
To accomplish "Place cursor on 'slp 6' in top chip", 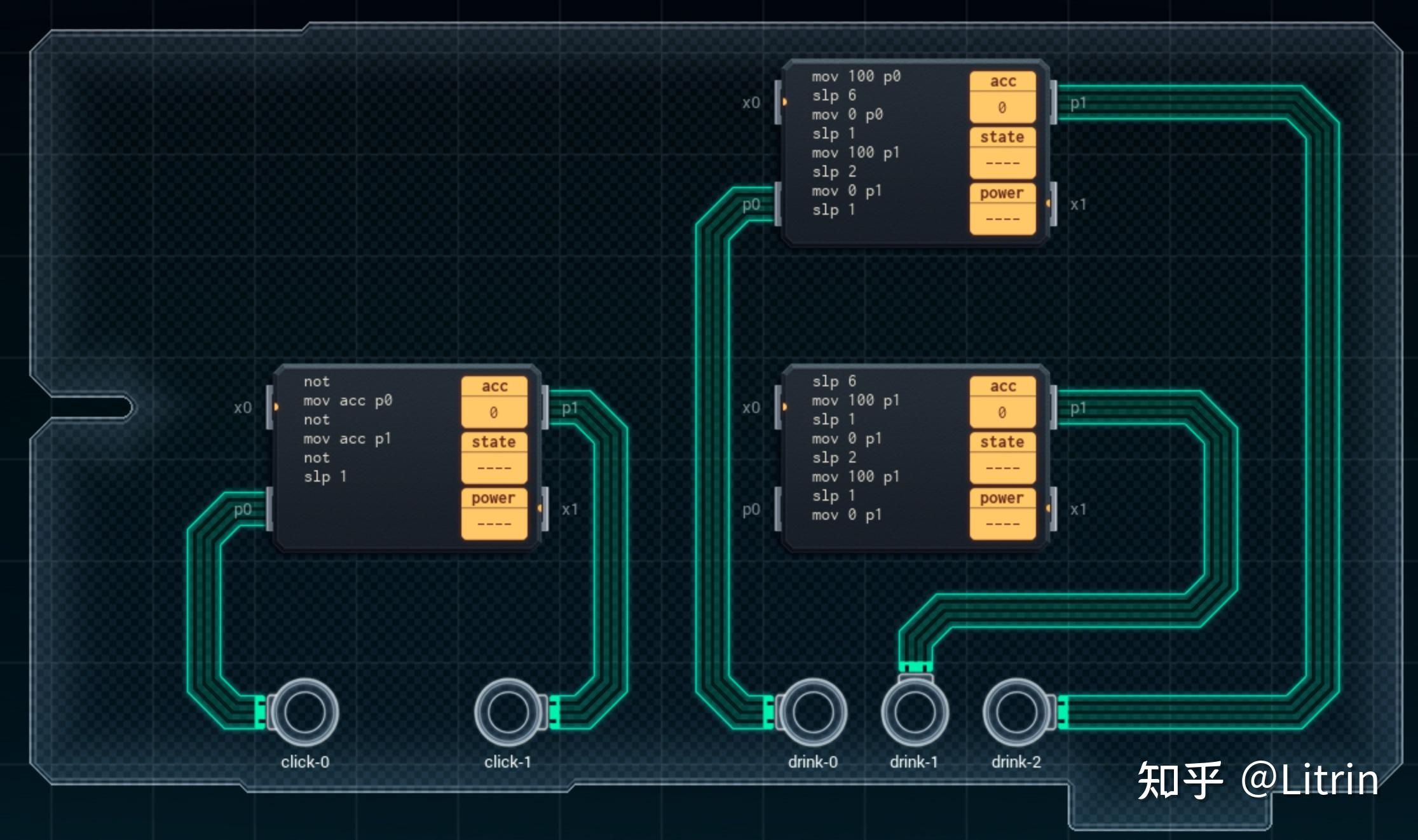I will tap(834, 95).
